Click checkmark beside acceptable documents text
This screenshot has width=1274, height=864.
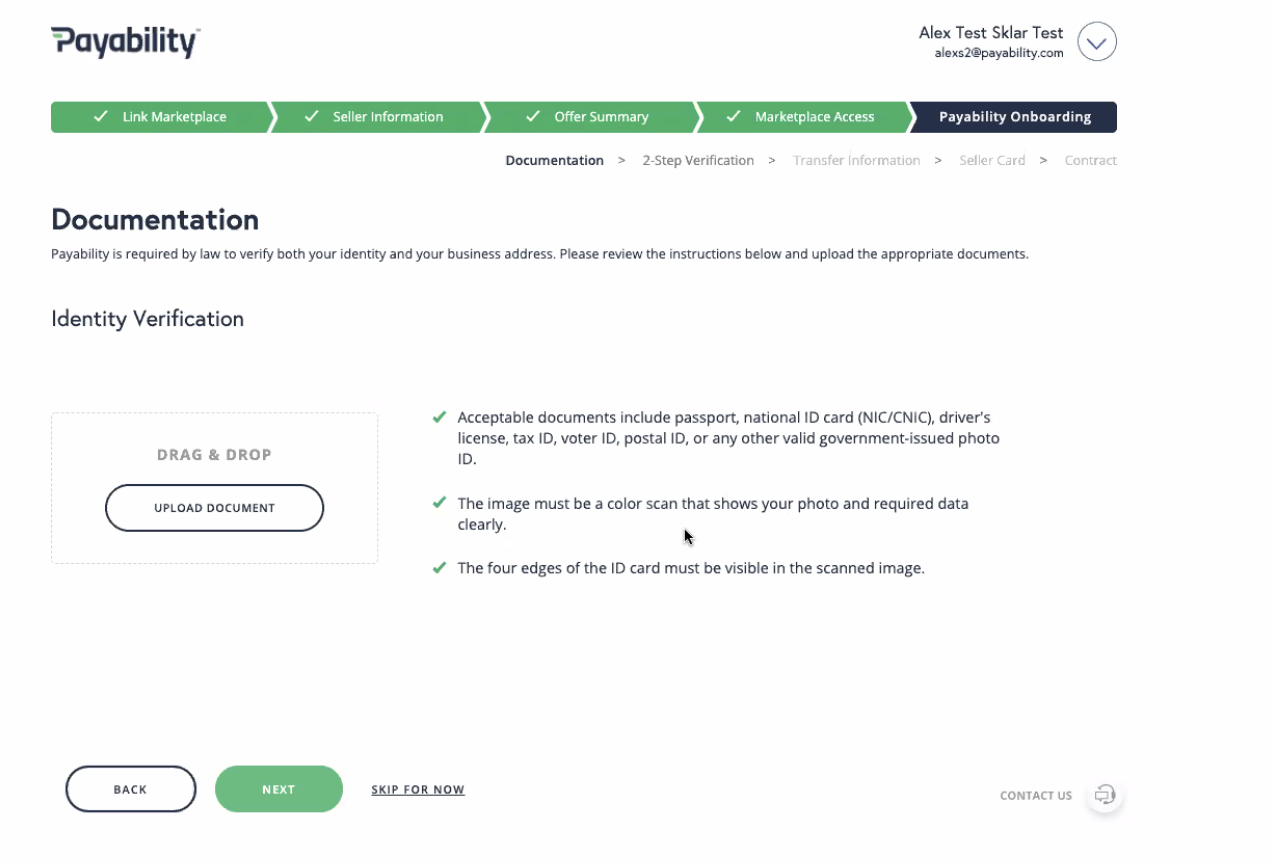click(439, 417)
